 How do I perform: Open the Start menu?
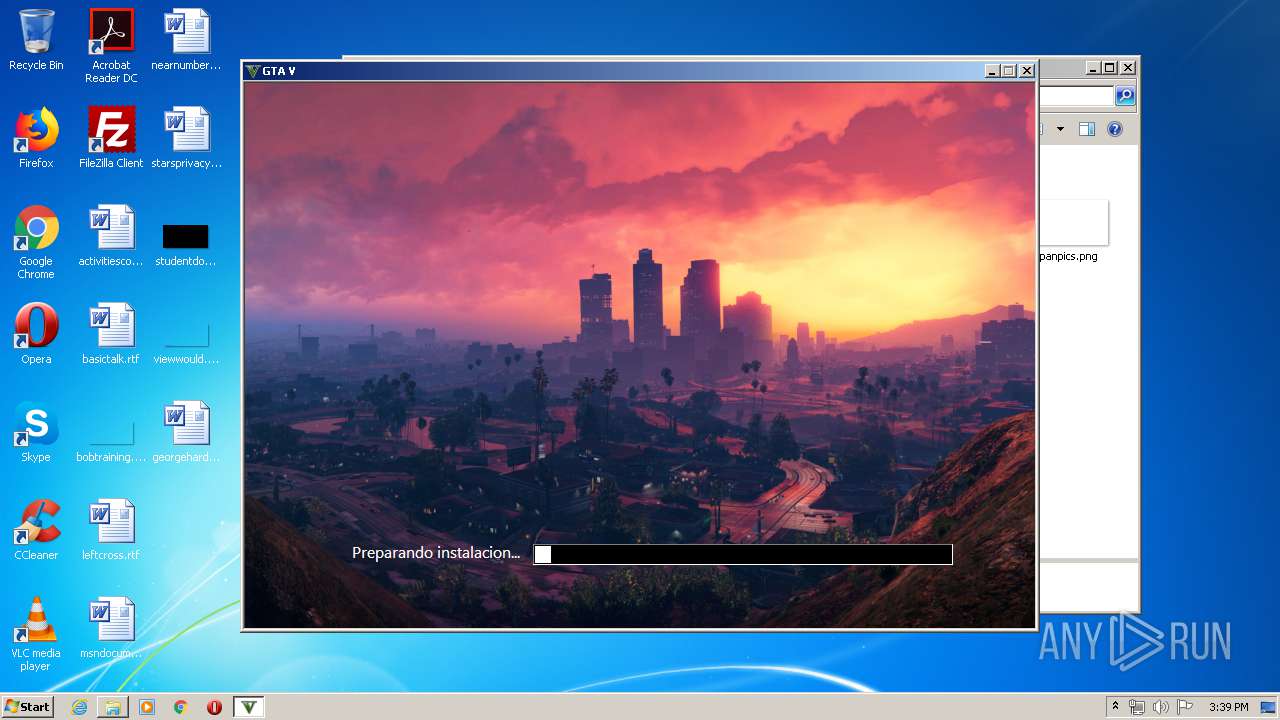28,706
